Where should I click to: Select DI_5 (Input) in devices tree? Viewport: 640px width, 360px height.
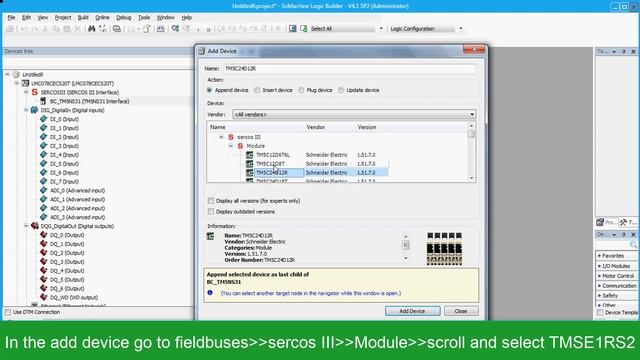tap(64, 164)
